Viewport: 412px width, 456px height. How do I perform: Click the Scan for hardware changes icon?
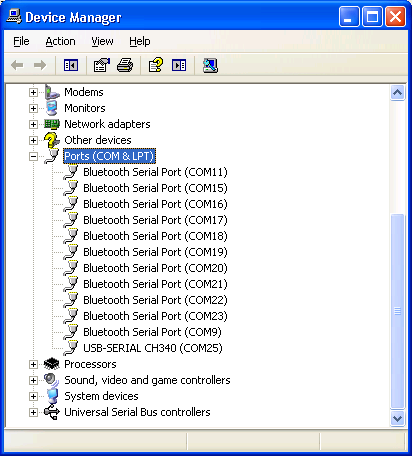(x=210, y=65)
